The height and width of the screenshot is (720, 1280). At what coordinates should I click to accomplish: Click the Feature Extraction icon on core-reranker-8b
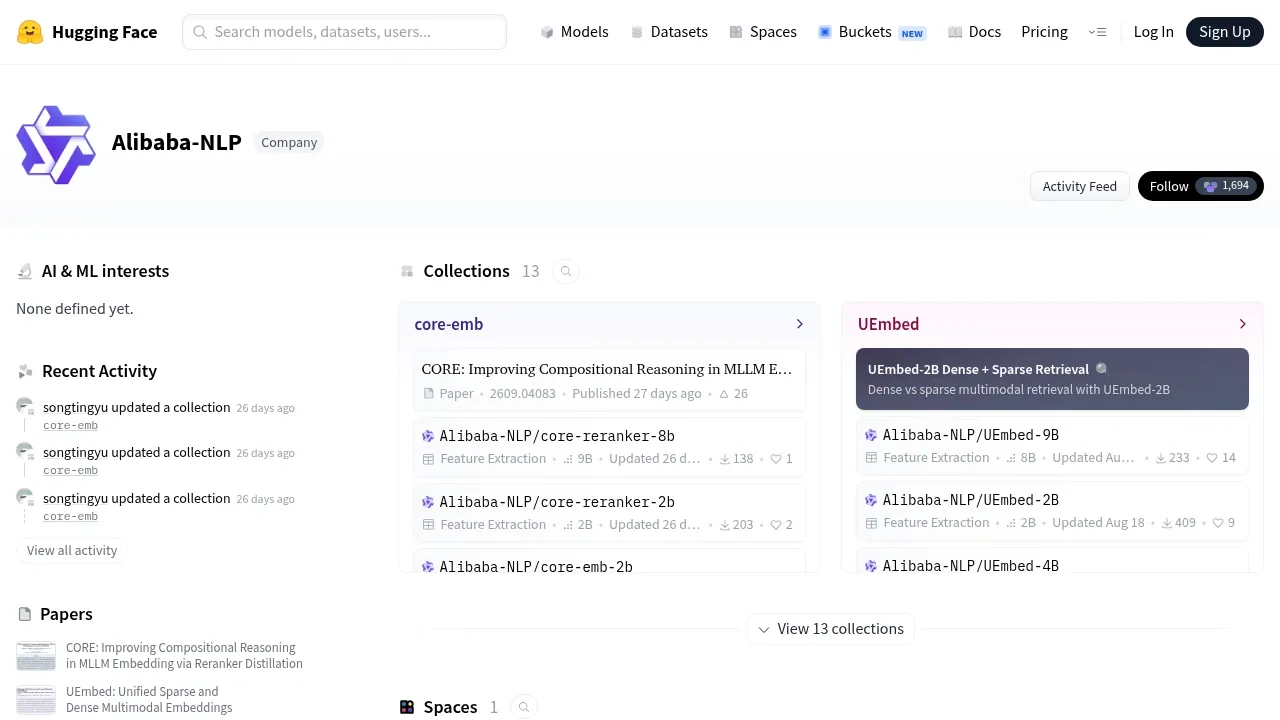[x=428, y=459]
